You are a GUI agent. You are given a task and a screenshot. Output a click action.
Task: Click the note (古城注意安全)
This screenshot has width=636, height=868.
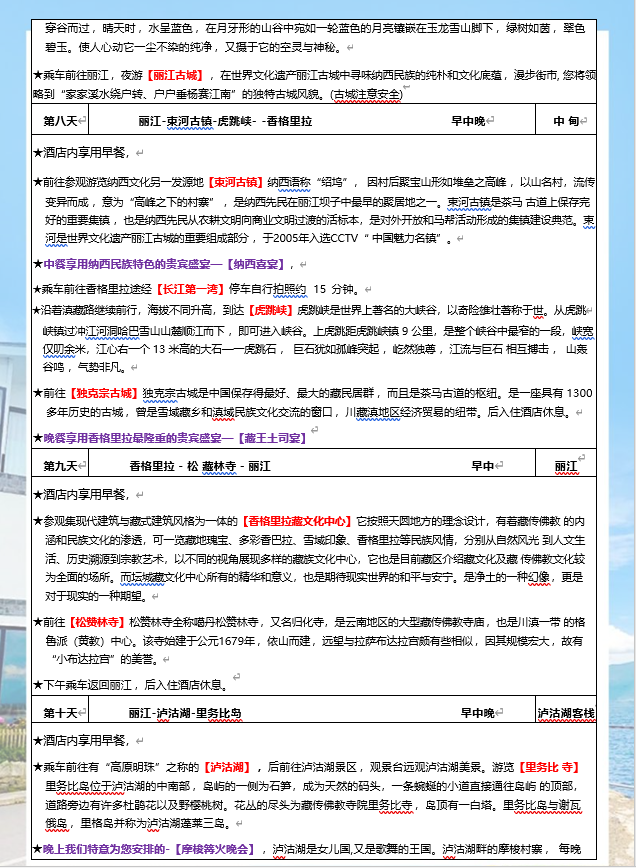(x=367, y=94)
